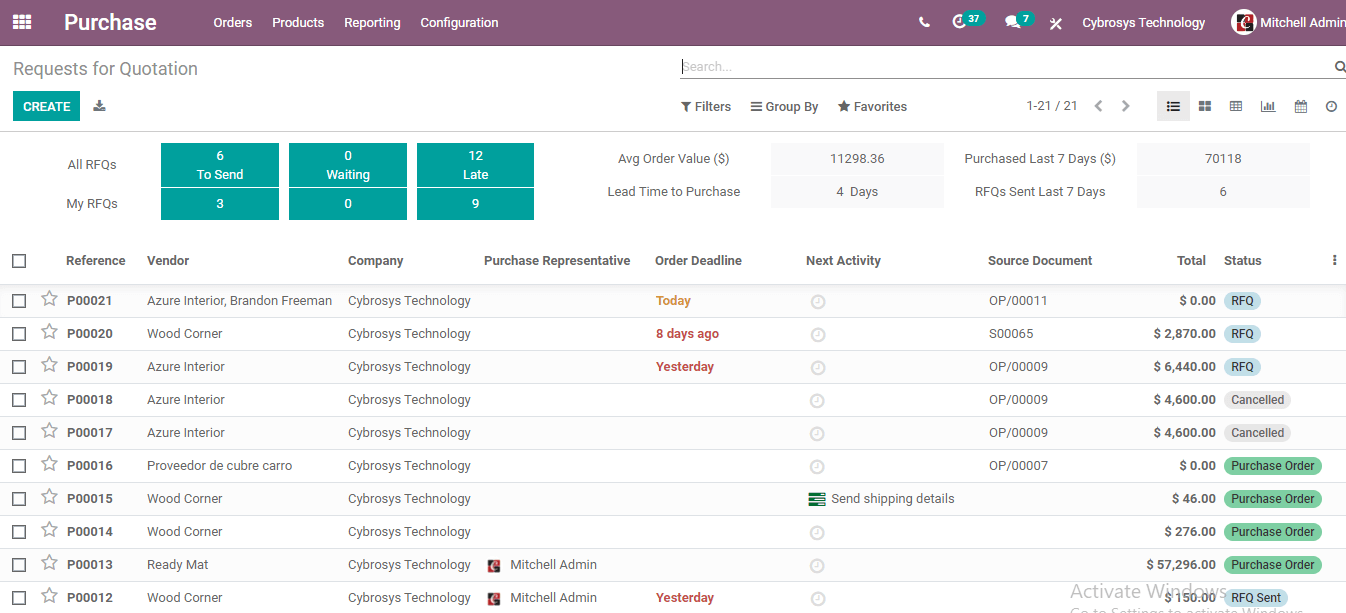
Task: Click RFQ Sent status on P00012
Action: (x=1256, y=598)
